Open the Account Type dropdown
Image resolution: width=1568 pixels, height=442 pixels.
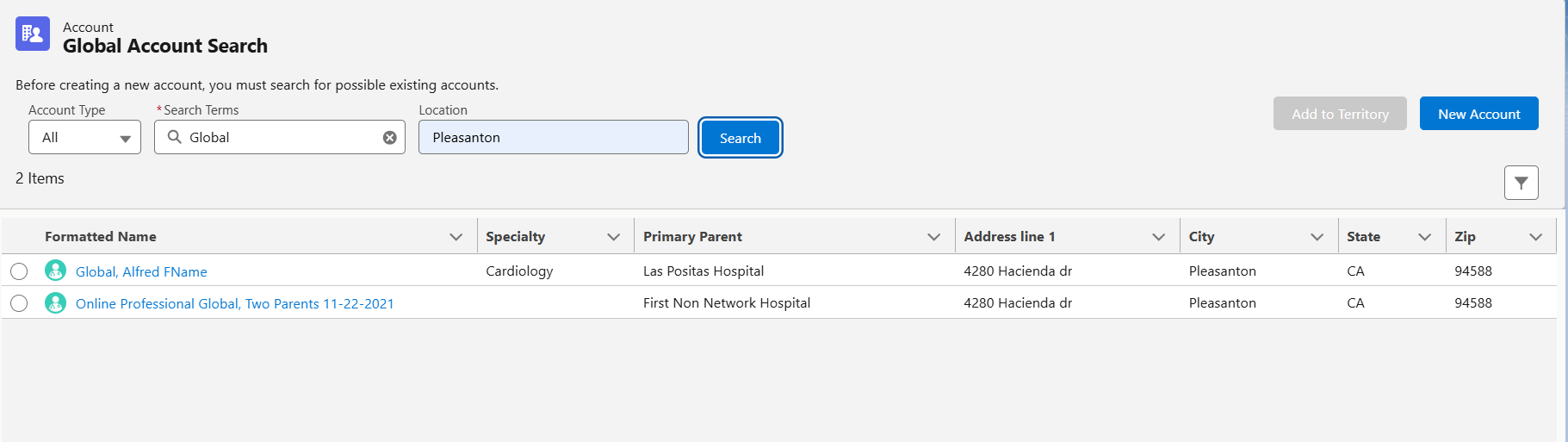tap(84, 138)
